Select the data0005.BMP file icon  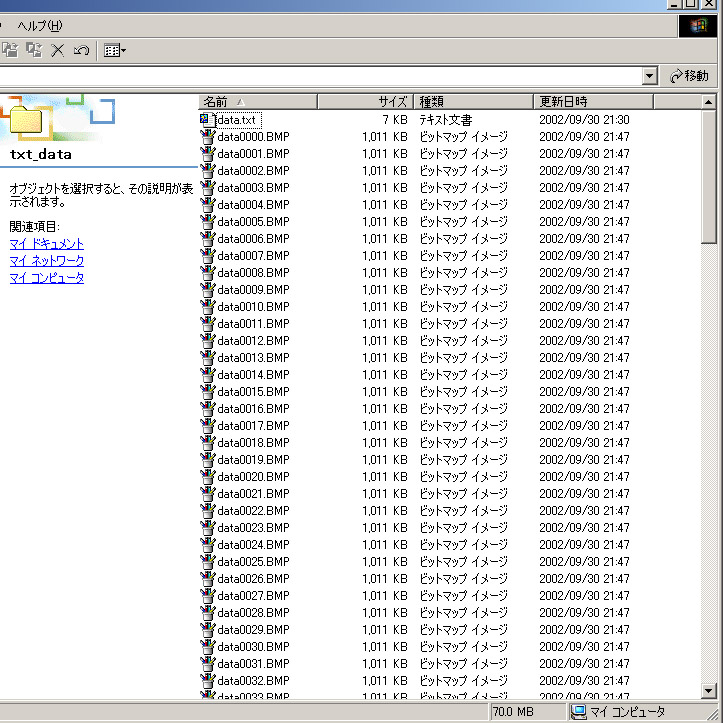(x=207, y=222)
